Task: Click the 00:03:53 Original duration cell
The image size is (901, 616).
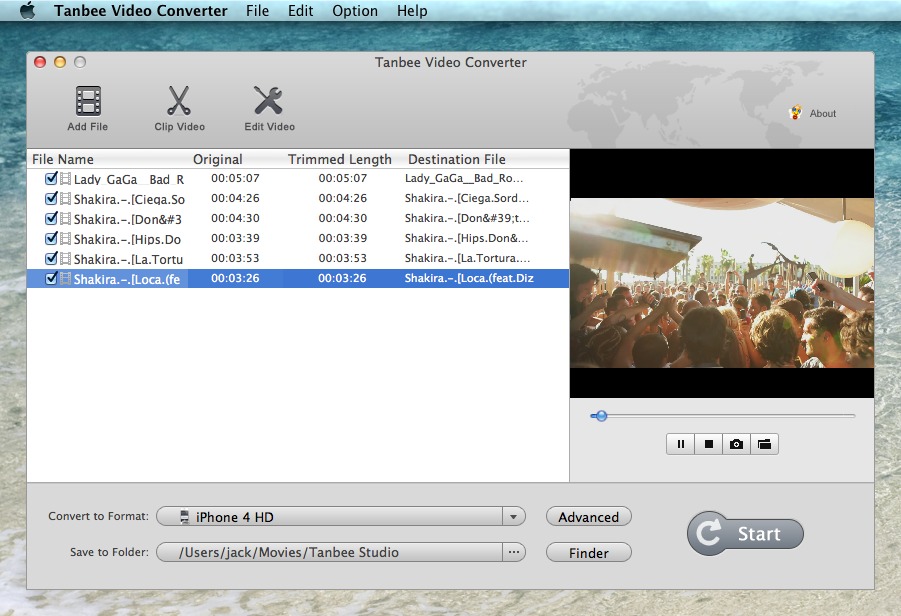Action: coord(235,258)
